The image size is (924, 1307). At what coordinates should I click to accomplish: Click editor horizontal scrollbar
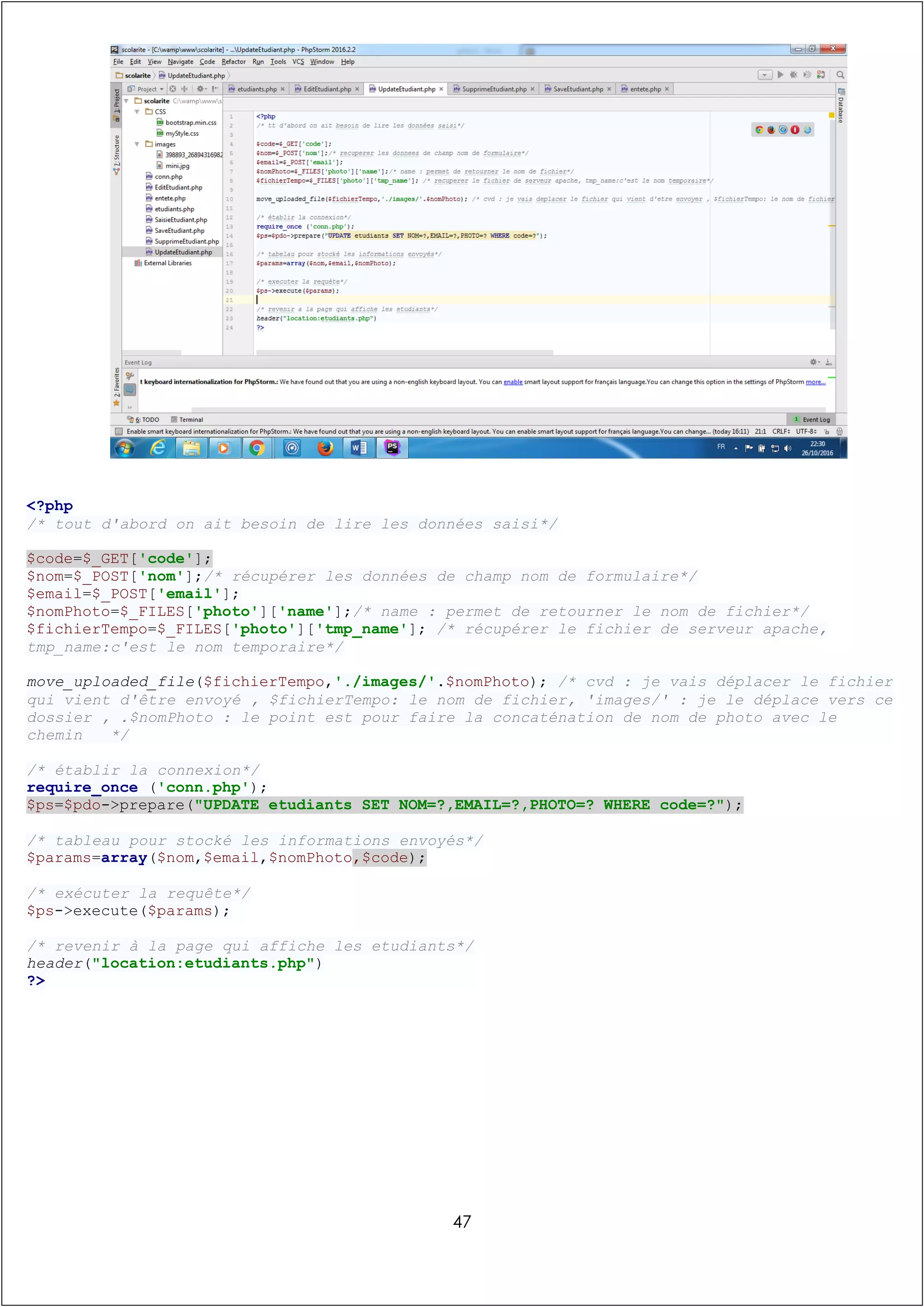point(405,353)
